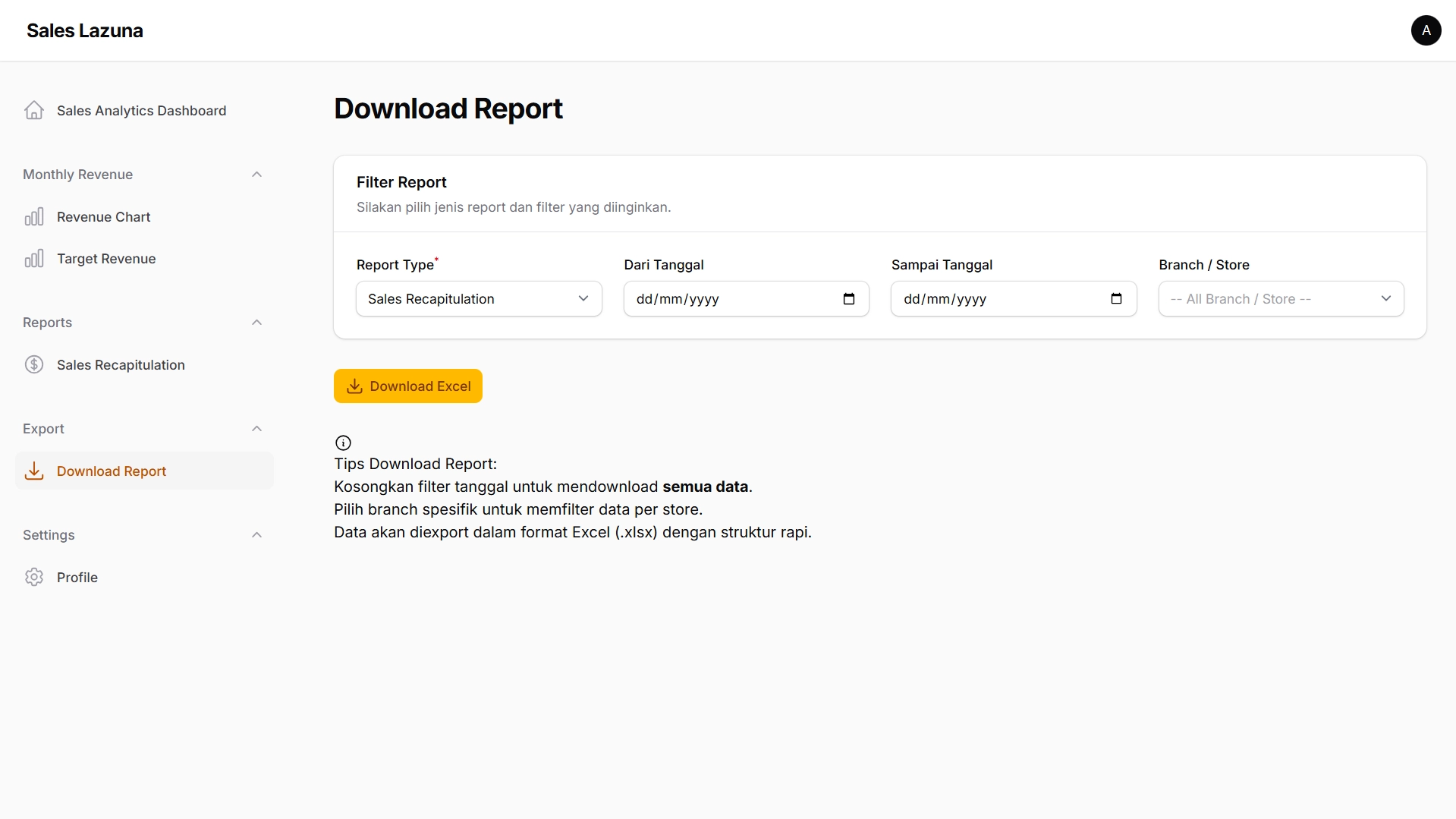Click the Settings section header label
Screen dimensions: 1456x819
tap(49, 534)
